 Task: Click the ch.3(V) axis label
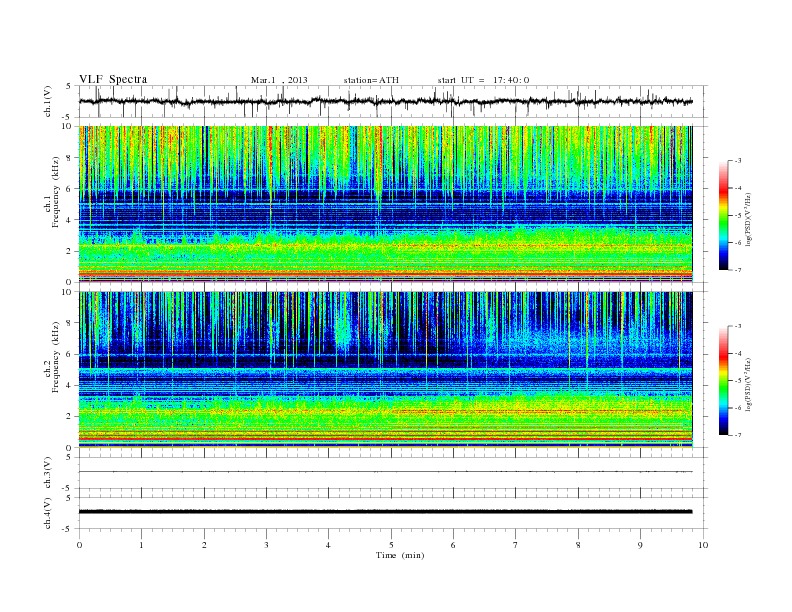[48, 473]
